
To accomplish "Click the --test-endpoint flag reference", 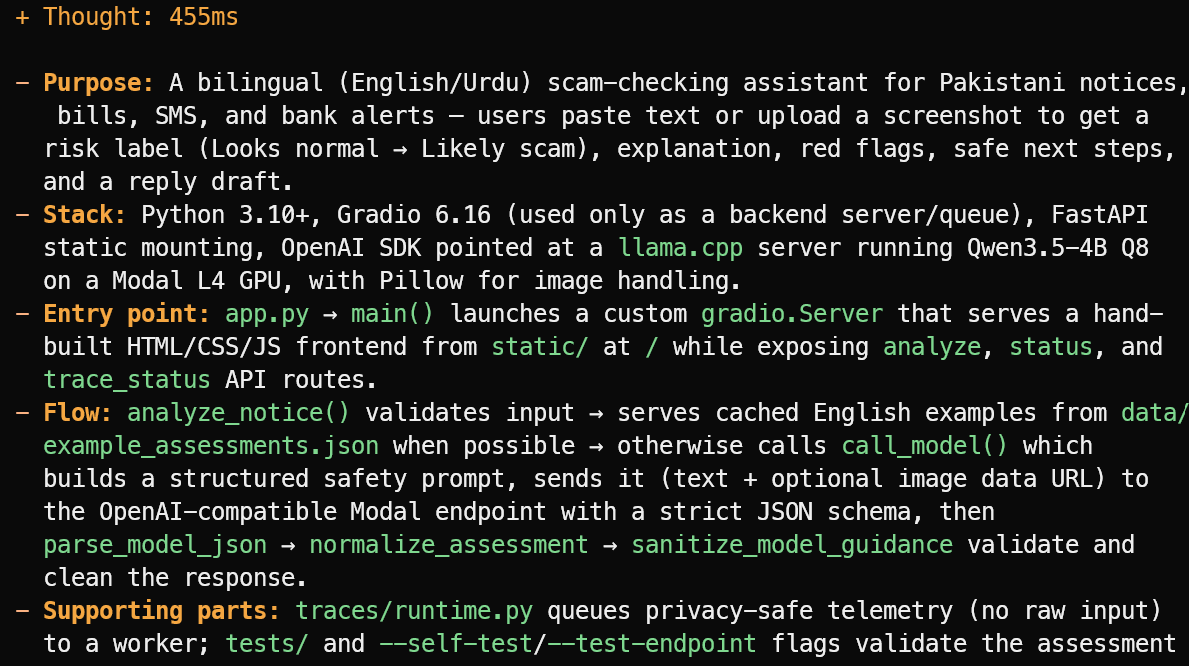I will 651,643.
